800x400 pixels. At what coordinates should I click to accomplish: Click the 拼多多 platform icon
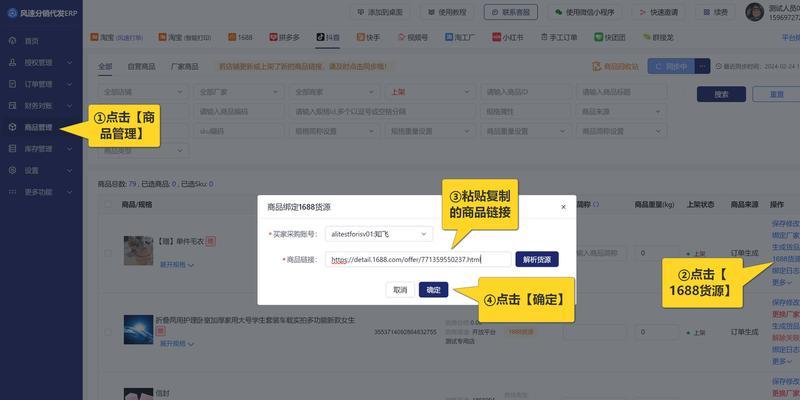[x=273, y=37]
